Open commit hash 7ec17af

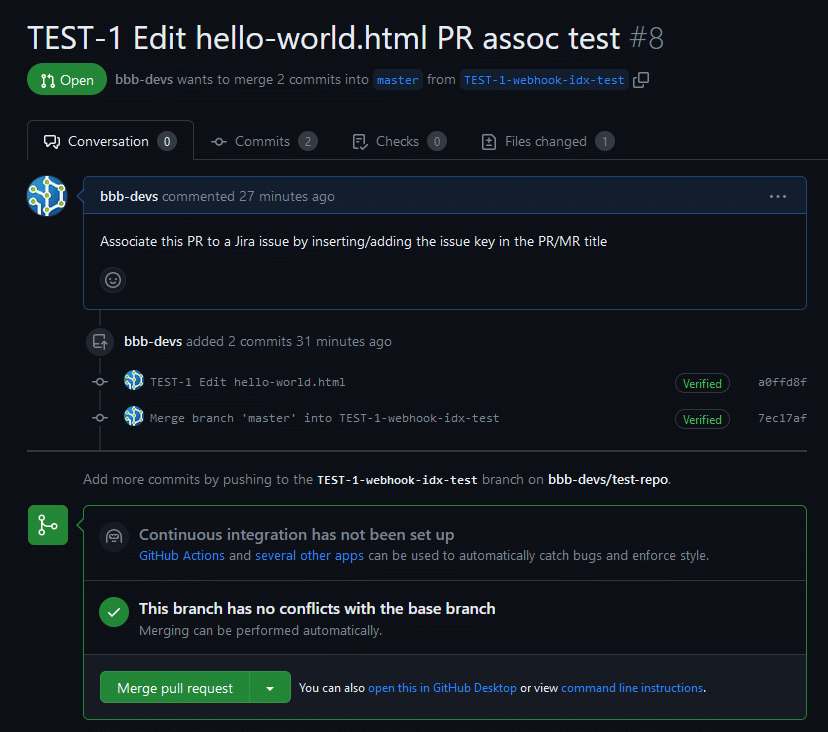tap(782, 418)
